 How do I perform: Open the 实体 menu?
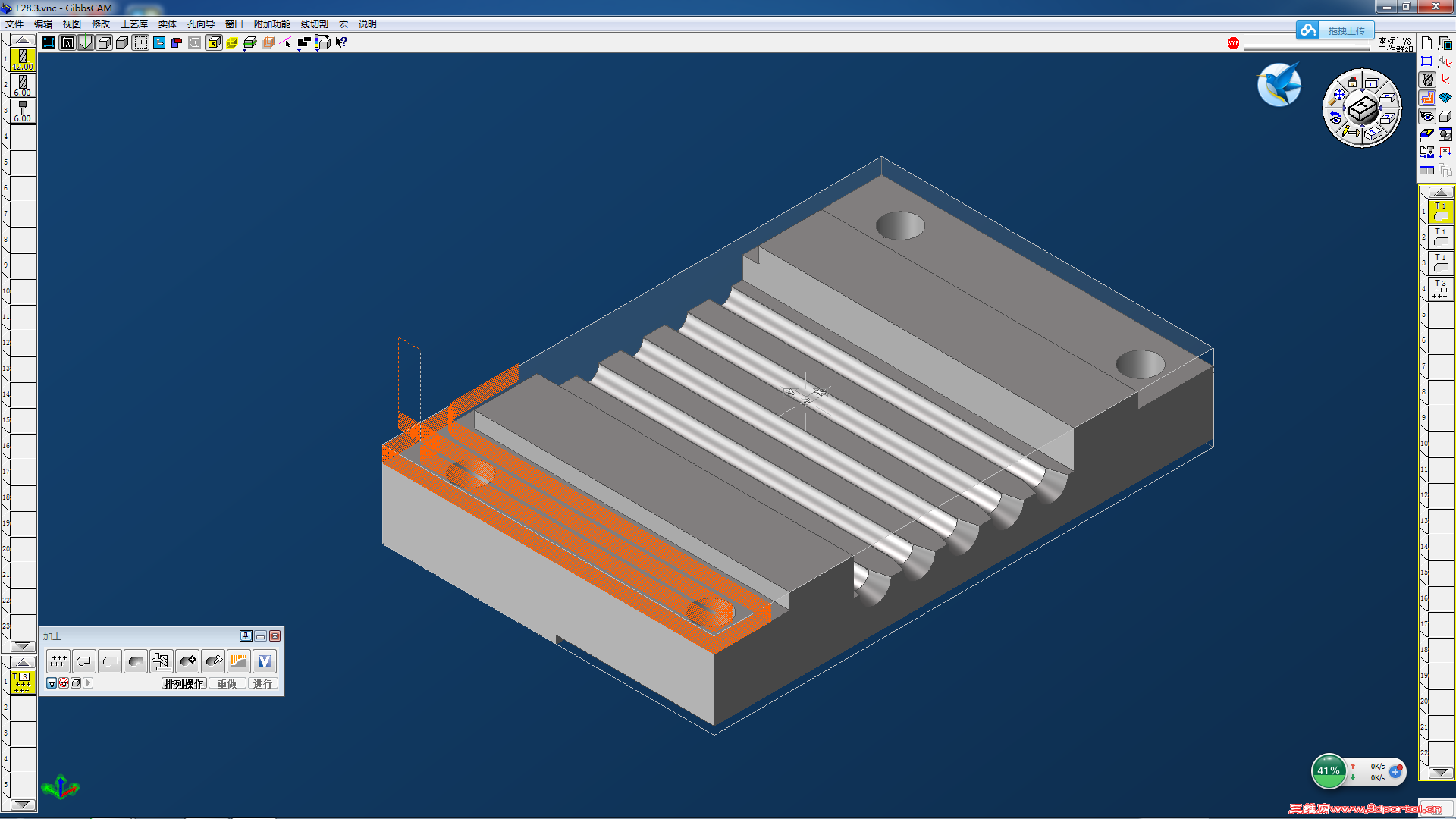(x=167, y=24)
